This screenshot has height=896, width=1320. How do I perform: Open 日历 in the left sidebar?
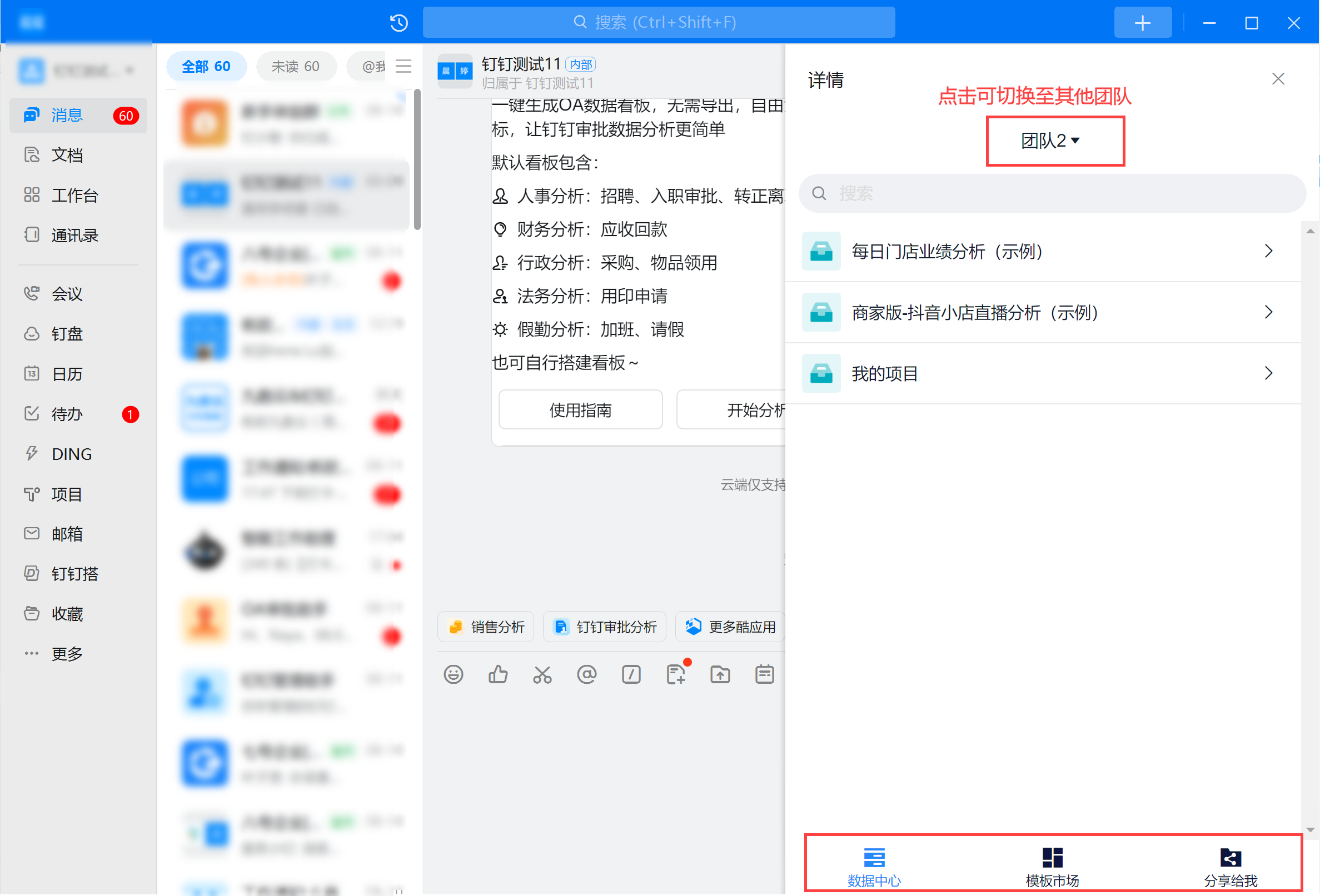[x=78, y=374]
